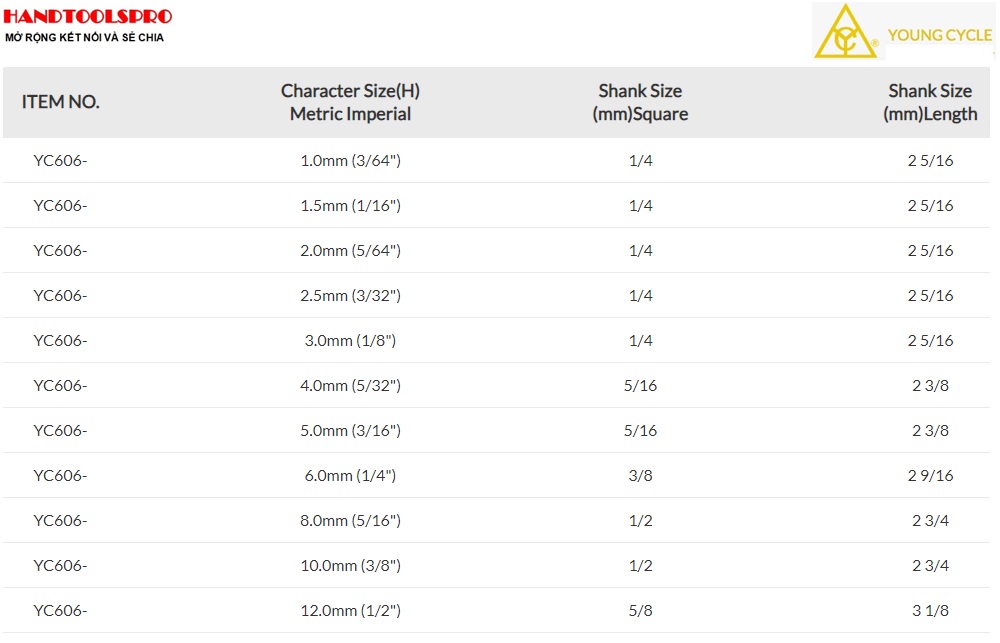The width and height of the screenshot is (1000, 643).
Task: Click the Young Cycle triangle logo
Action: tap(846, 31)
